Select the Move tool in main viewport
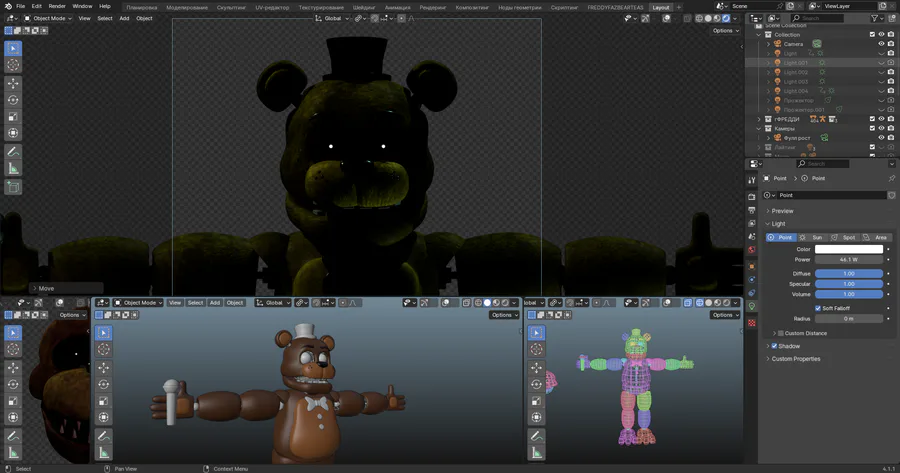This screenshot has height=473, width=900. click(13, 83)
